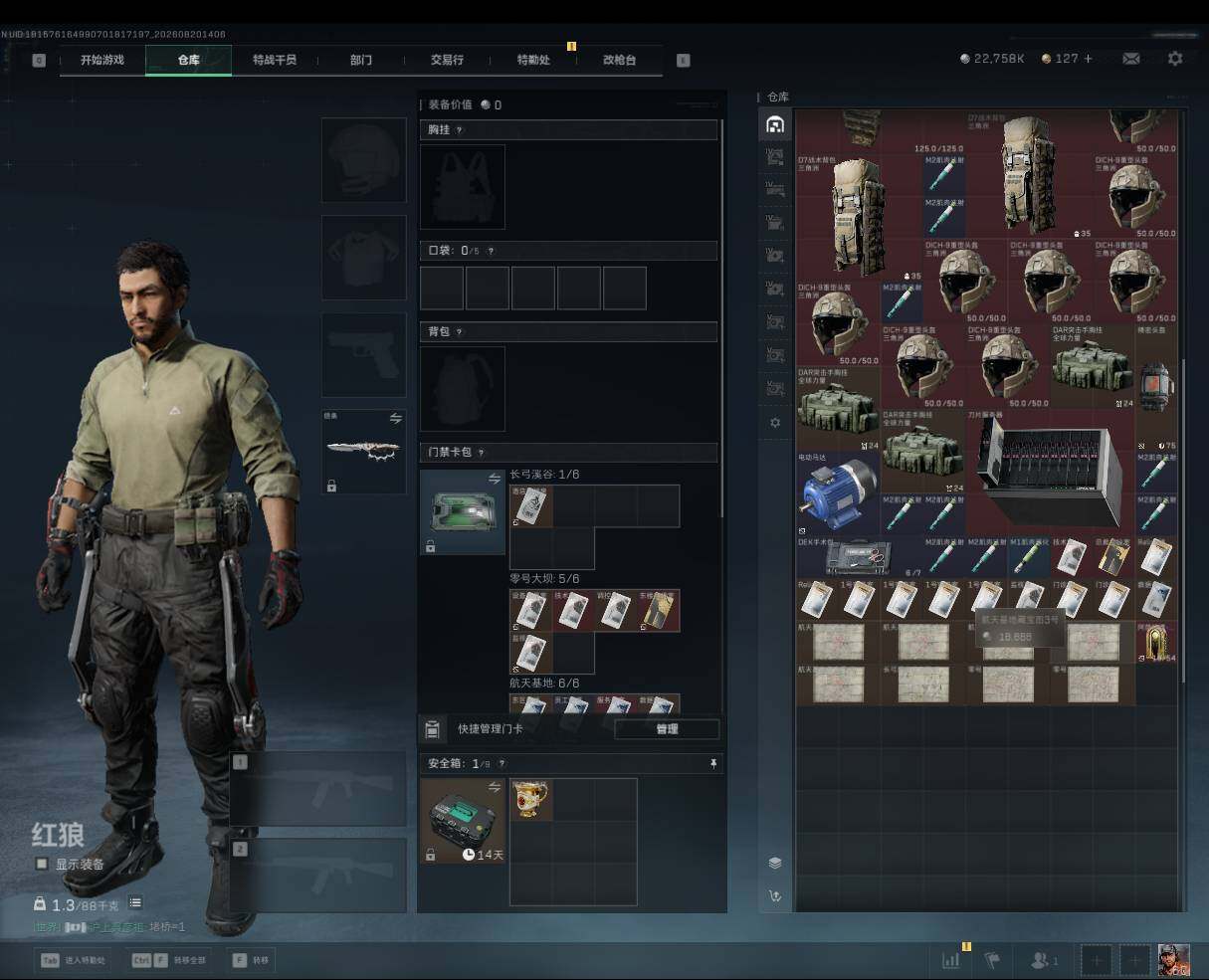This screenshot has height=980, width=1209.
Task: Click the empty backpack slot
Action: [463, 389]
